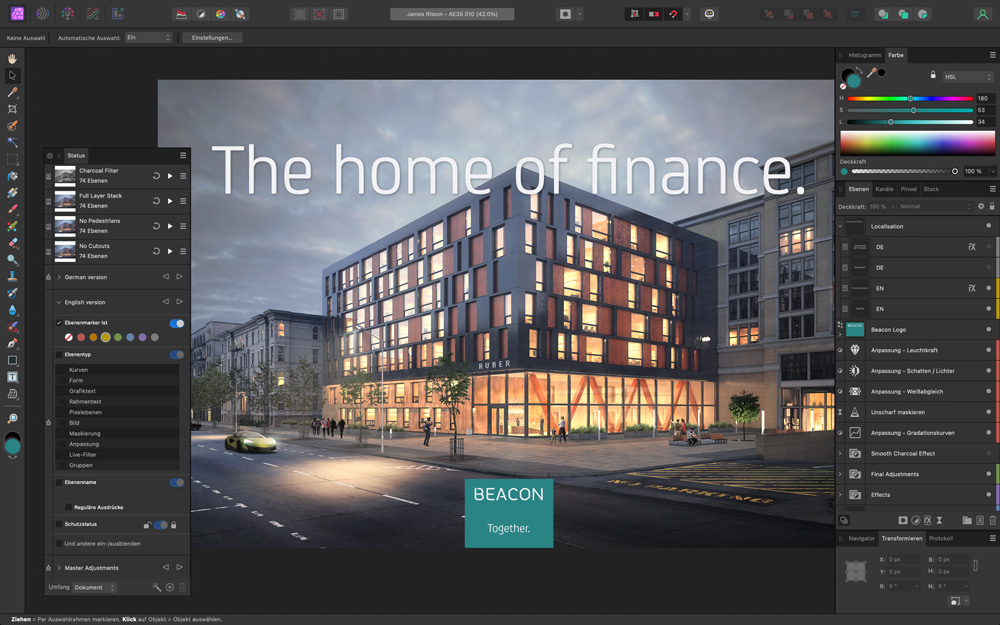The image size is (1000, 625).
Task: Click the Deselect icon with red X
Action: 320,14
